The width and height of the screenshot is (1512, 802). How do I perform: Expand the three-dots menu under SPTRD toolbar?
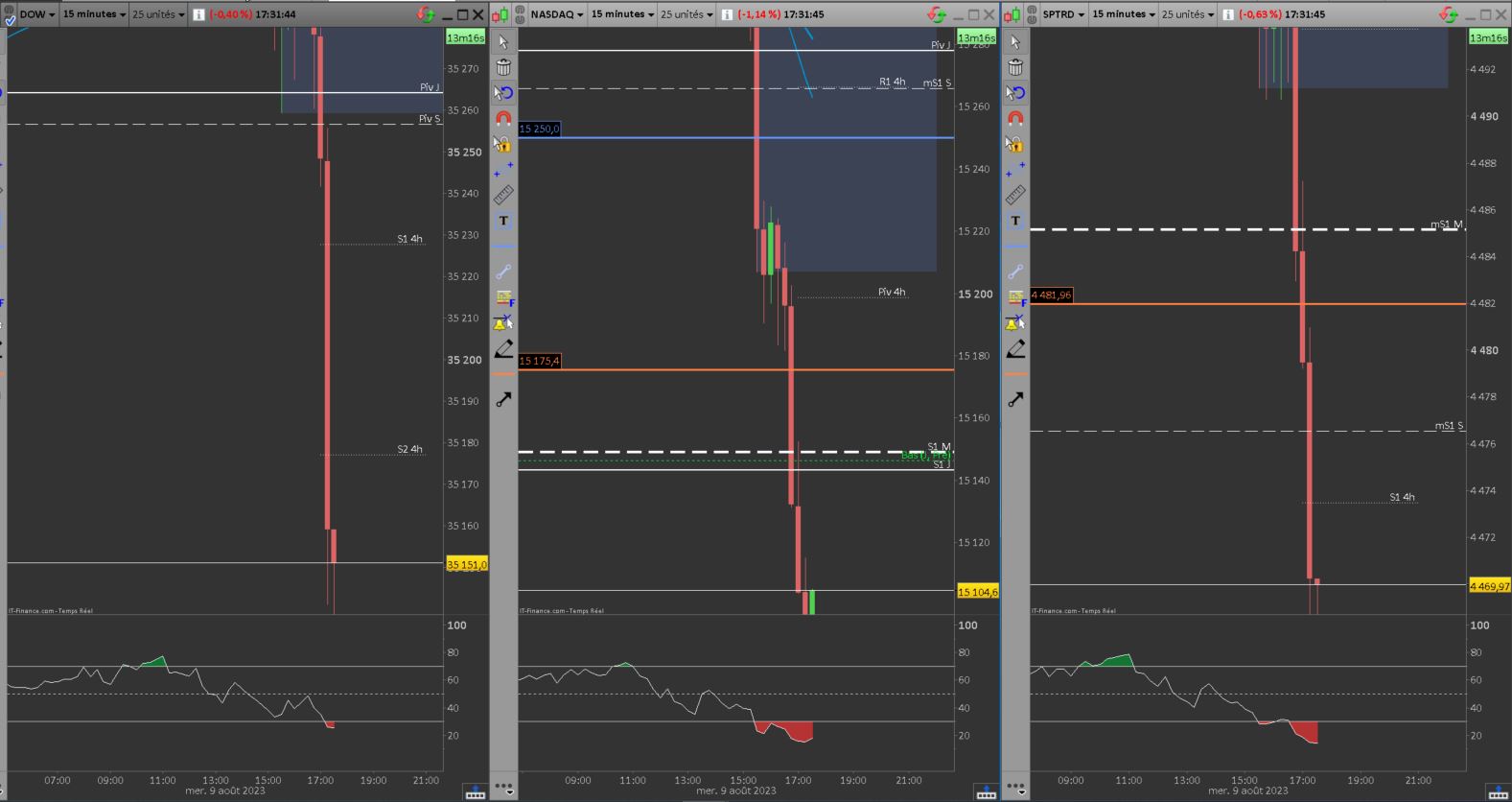pyautogui.click(x=1016, y=789)
